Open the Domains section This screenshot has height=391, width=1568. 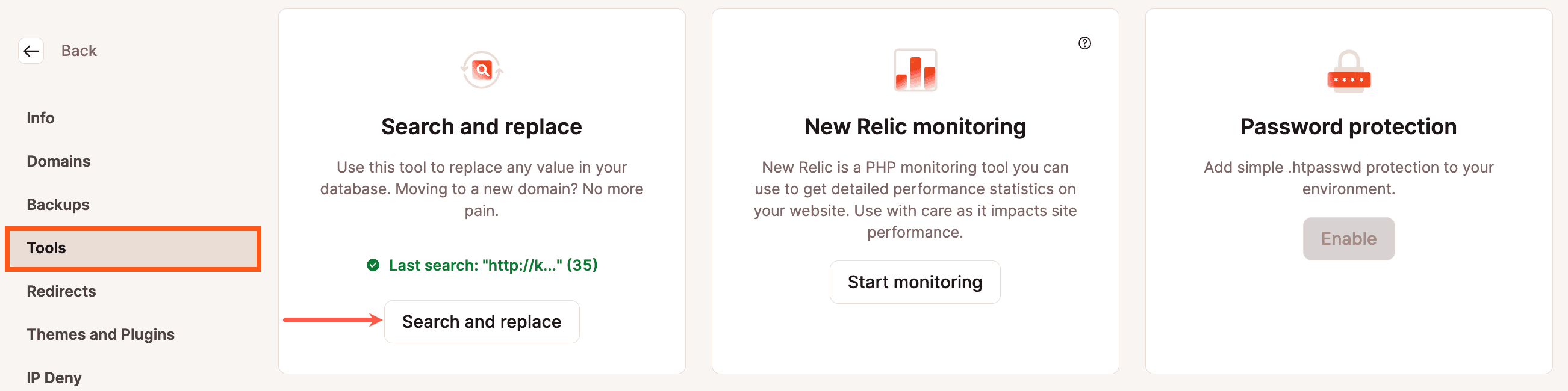[x=58, y=161]
